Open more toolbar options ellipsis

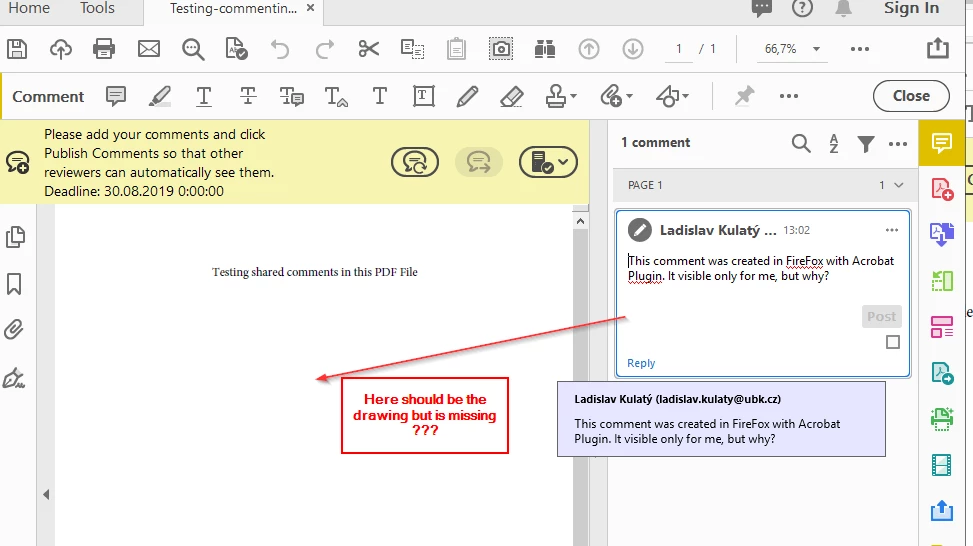[x=859, y=49]
